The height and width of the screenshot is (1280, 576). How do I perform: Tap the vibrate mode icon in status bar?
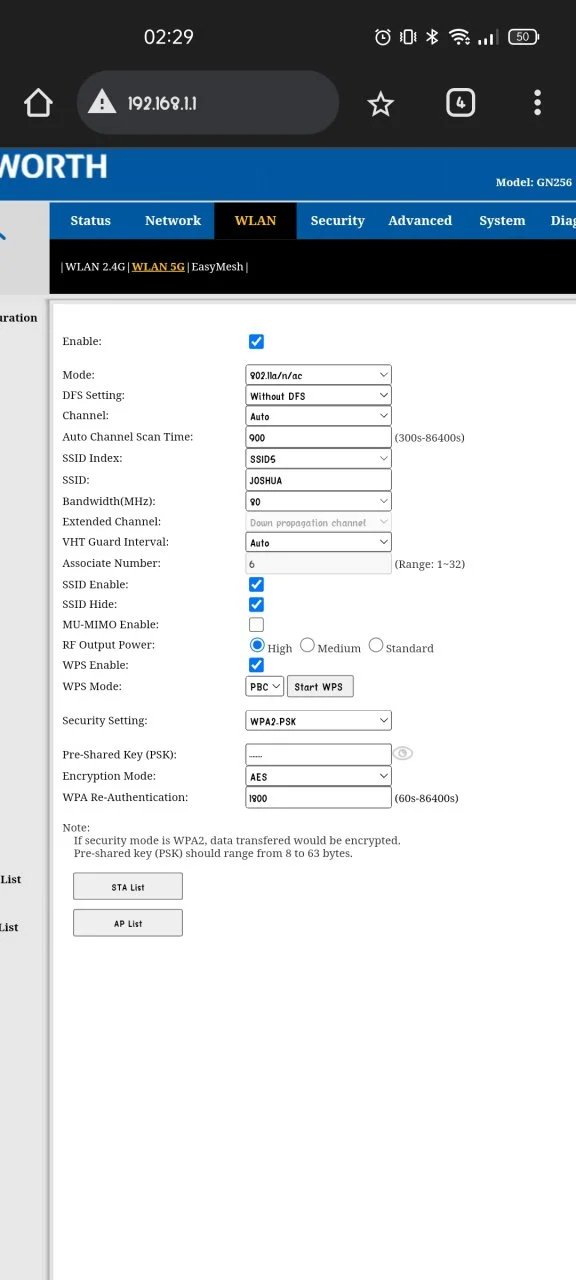pyautogui.click(x=408, y=37)
